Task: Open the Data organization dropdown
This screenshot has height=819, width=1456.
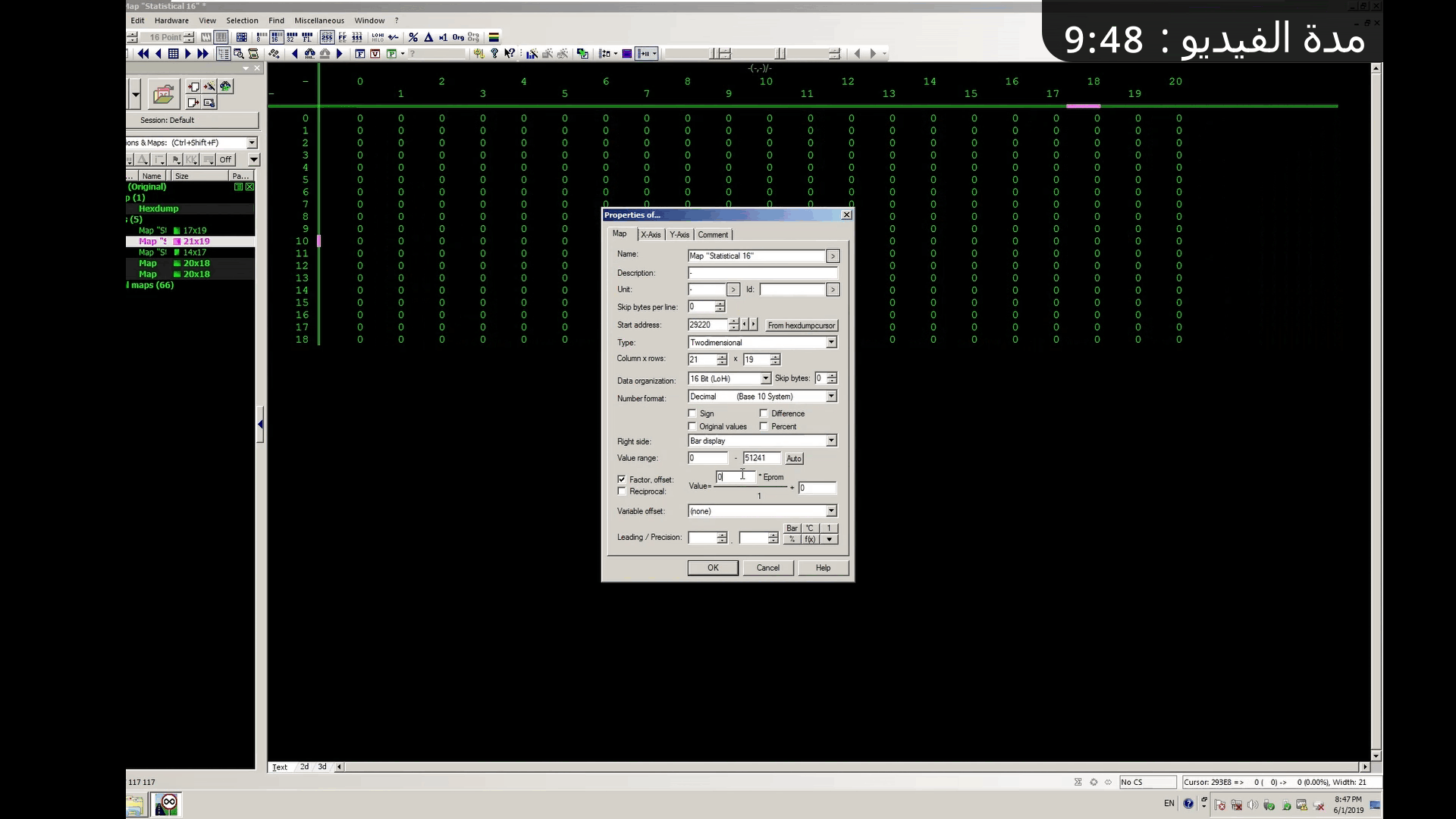Action: coord(765,378)
